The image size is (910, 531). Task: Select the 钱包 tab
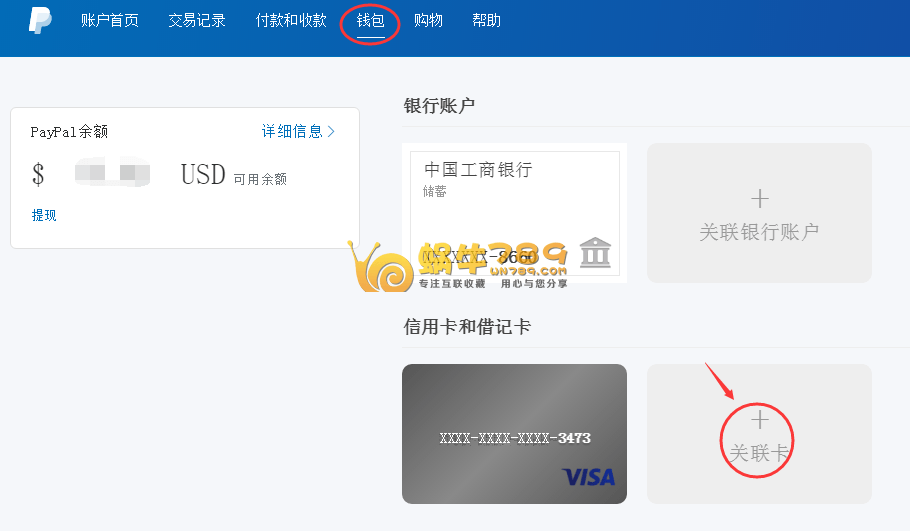(370, 20)
